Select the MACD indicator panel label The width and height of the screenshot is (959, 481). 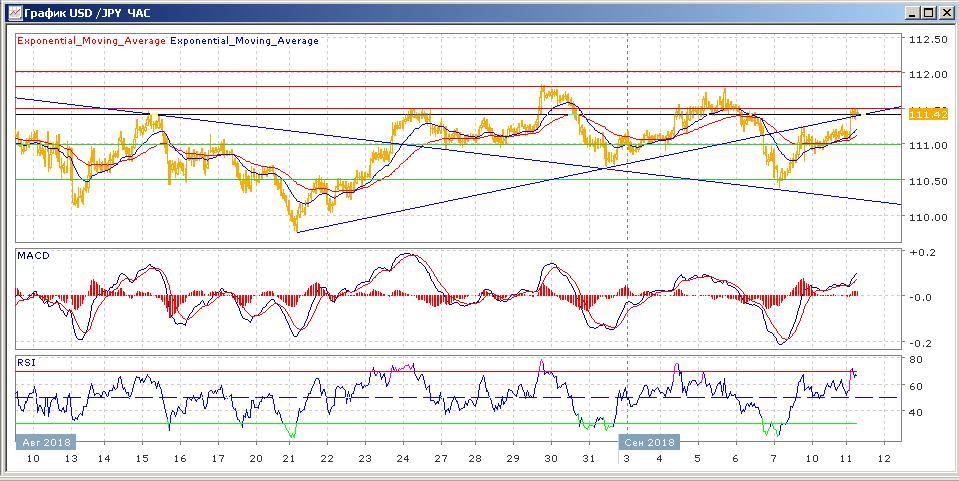[33, 256]
